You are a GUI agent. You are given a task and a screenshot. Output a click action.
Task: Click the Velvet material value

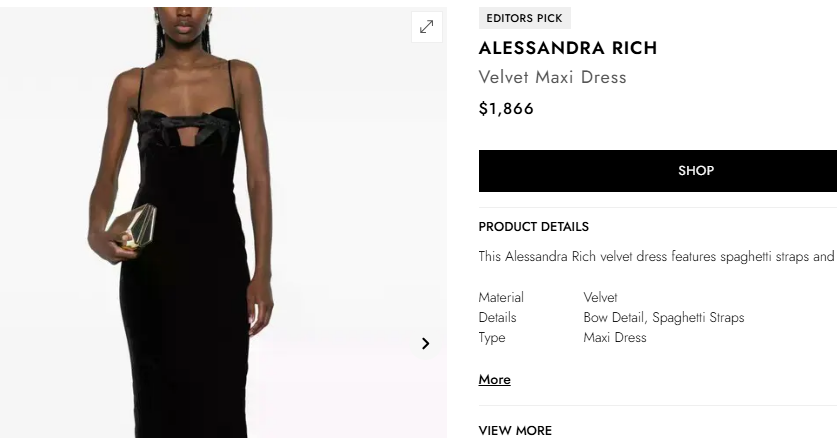point(600,297)
